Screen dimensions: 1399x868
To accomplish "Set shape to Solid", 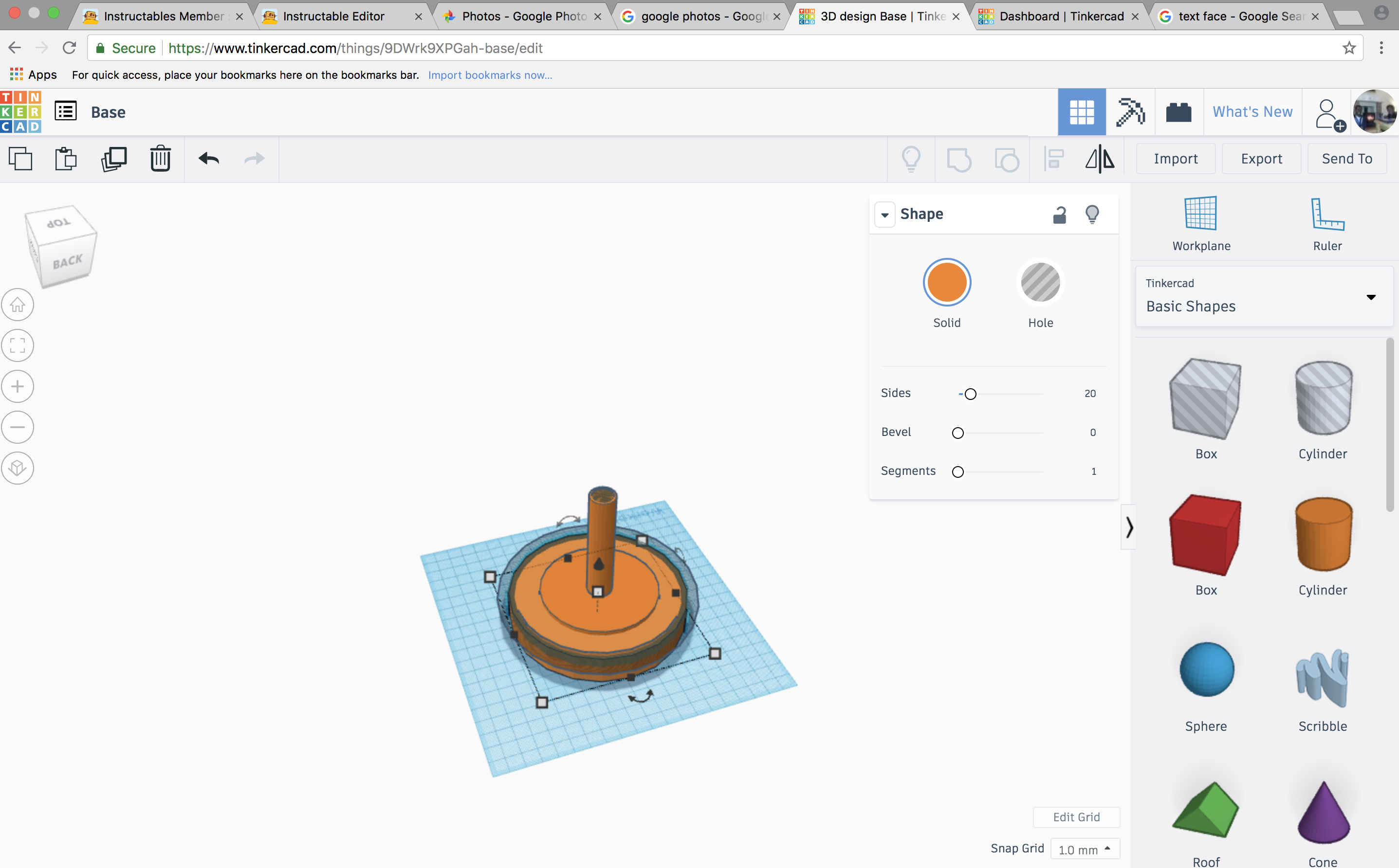I will (x=946, y=283).
